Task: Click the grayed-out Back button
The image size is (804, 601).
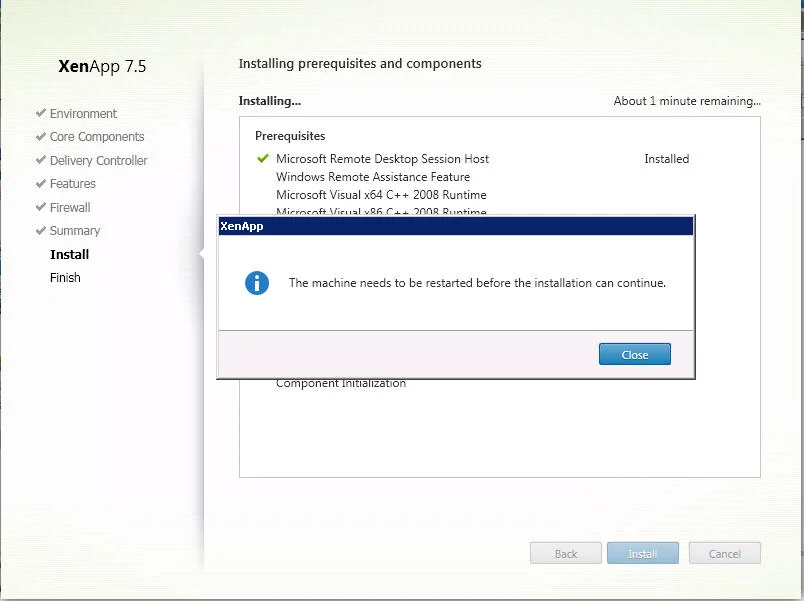Action: (x=566, y=553)
